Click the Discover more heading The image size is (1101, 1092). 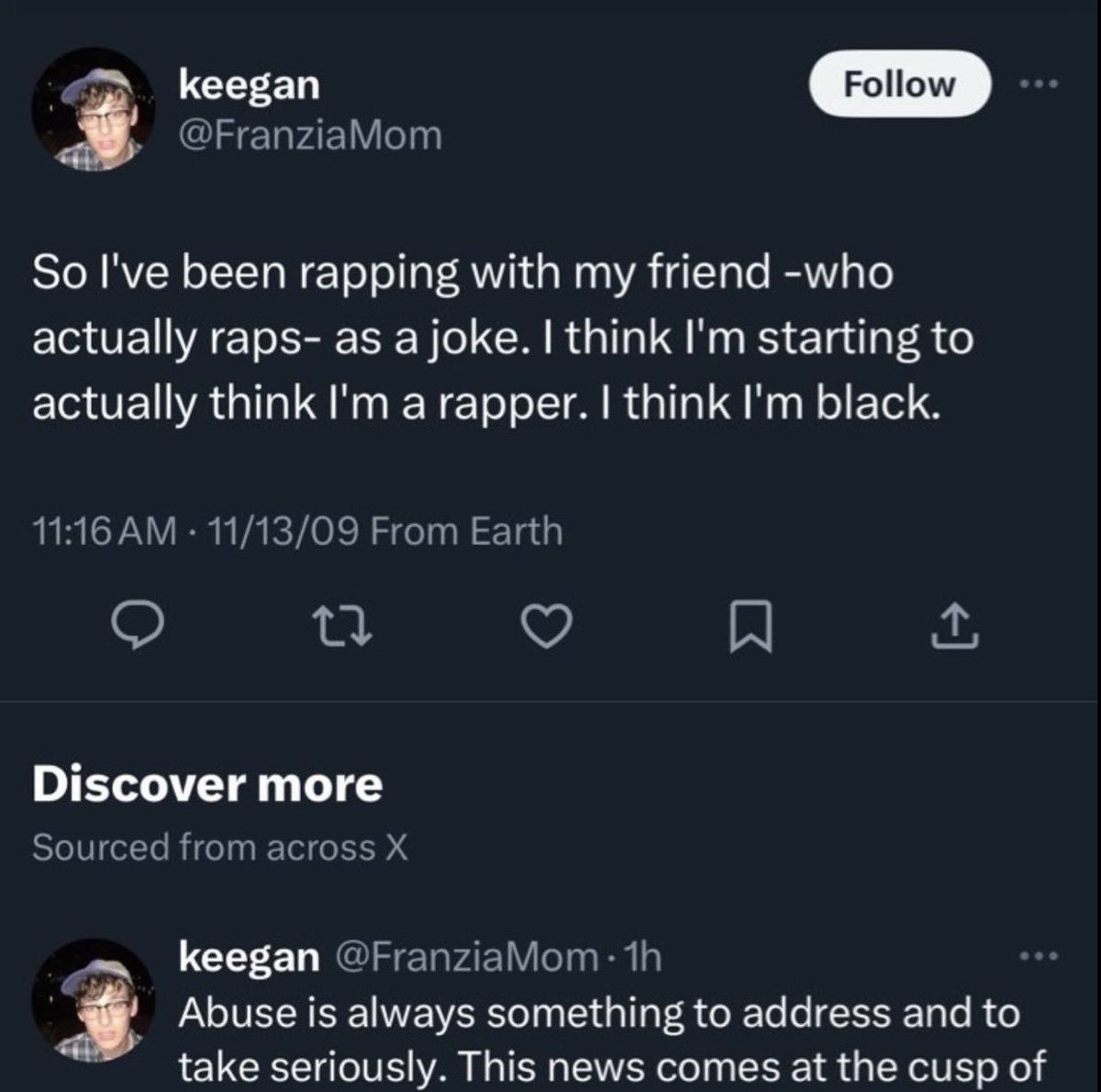point(207,785)
